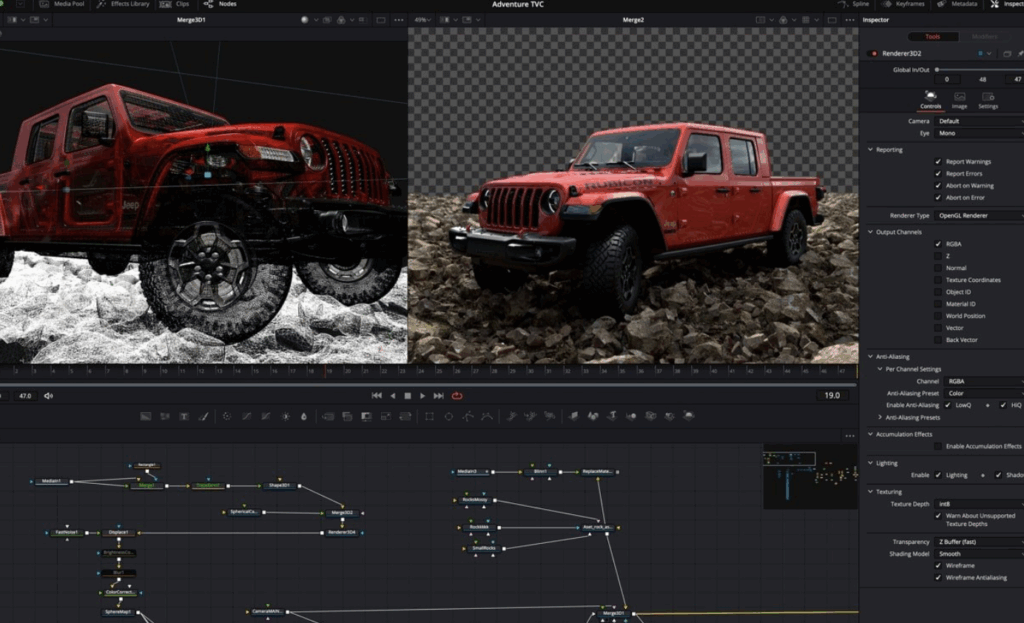Open node editor options three-dot menu
The width and height of the screenshot is (1024, 623).
tap(850, 436)
